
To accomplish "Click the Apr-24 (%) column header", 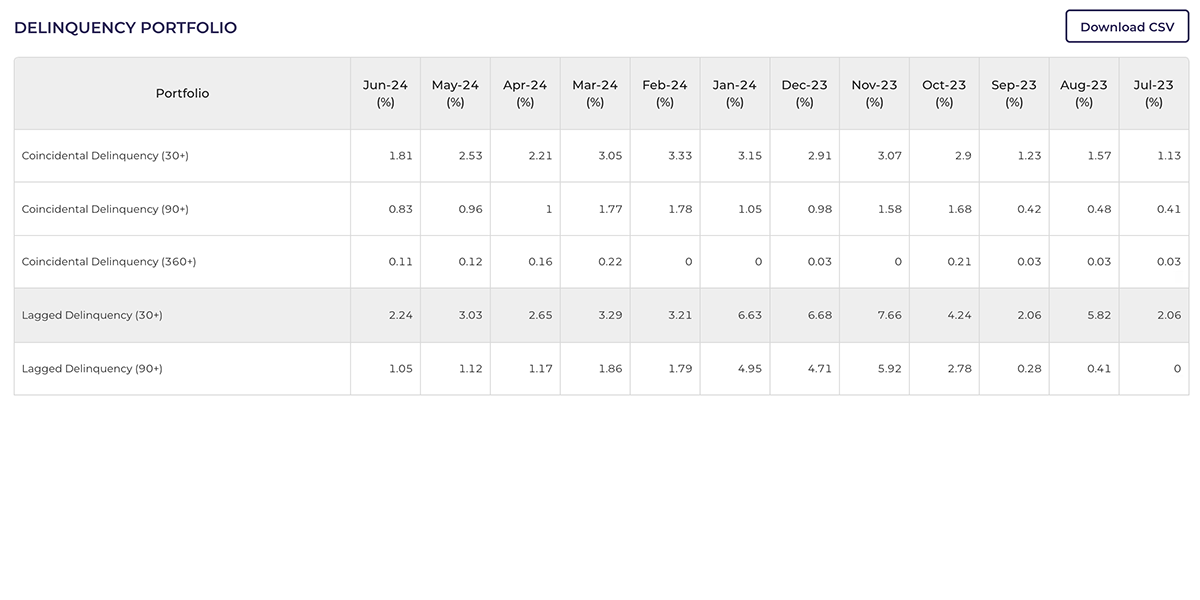I will click(x=524, y=93).
